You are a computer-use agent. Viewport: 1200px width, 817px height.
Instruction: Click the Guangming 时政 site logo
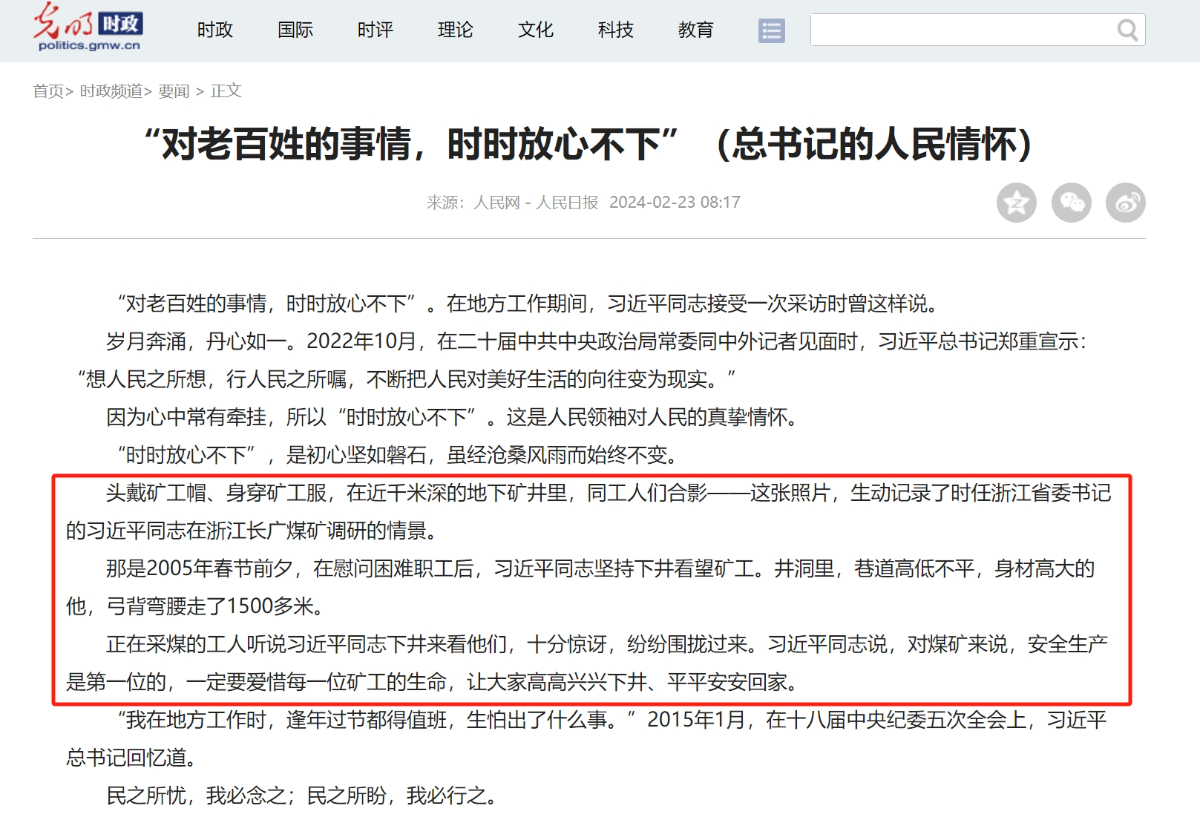[x=88, y=27]
